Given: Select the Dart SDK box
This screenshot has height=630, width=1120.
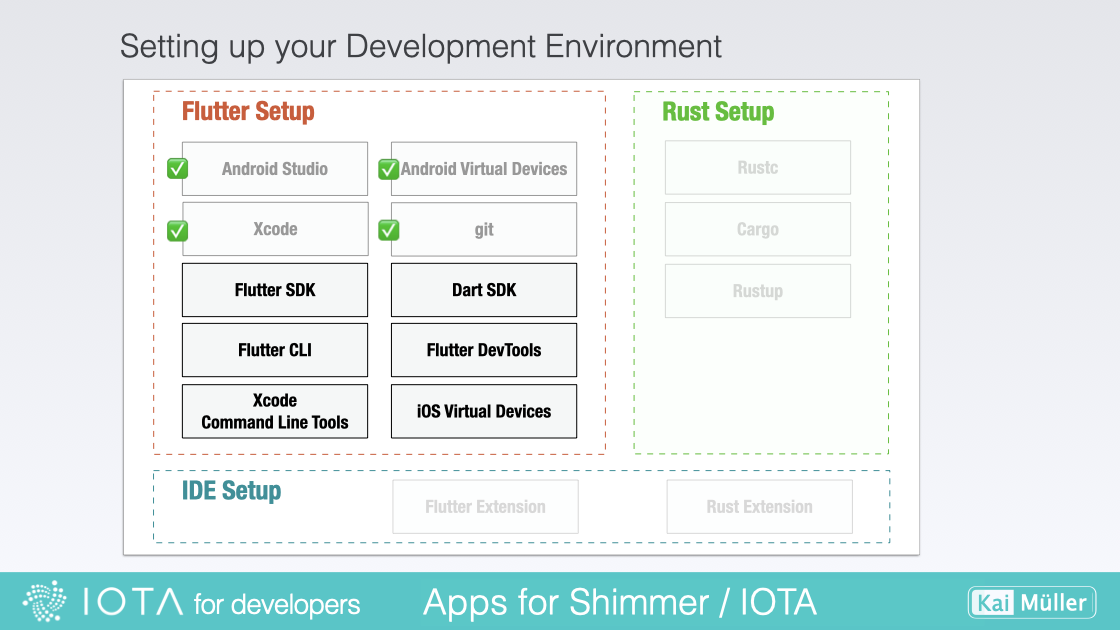Looking at the screenshot, I should pos(484,290).
